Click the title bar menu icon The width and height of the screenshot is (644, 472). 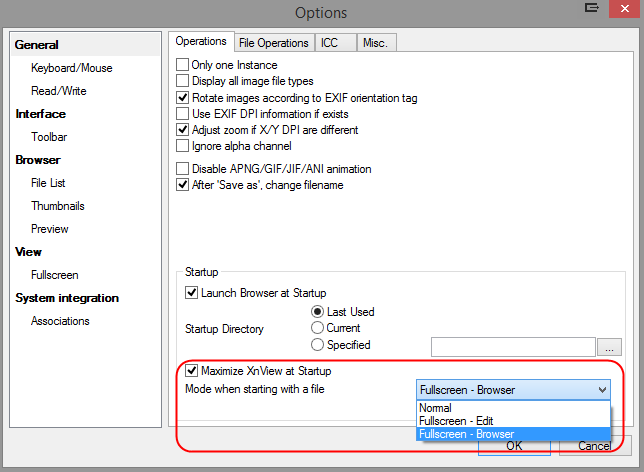click(x=591, y=8)
